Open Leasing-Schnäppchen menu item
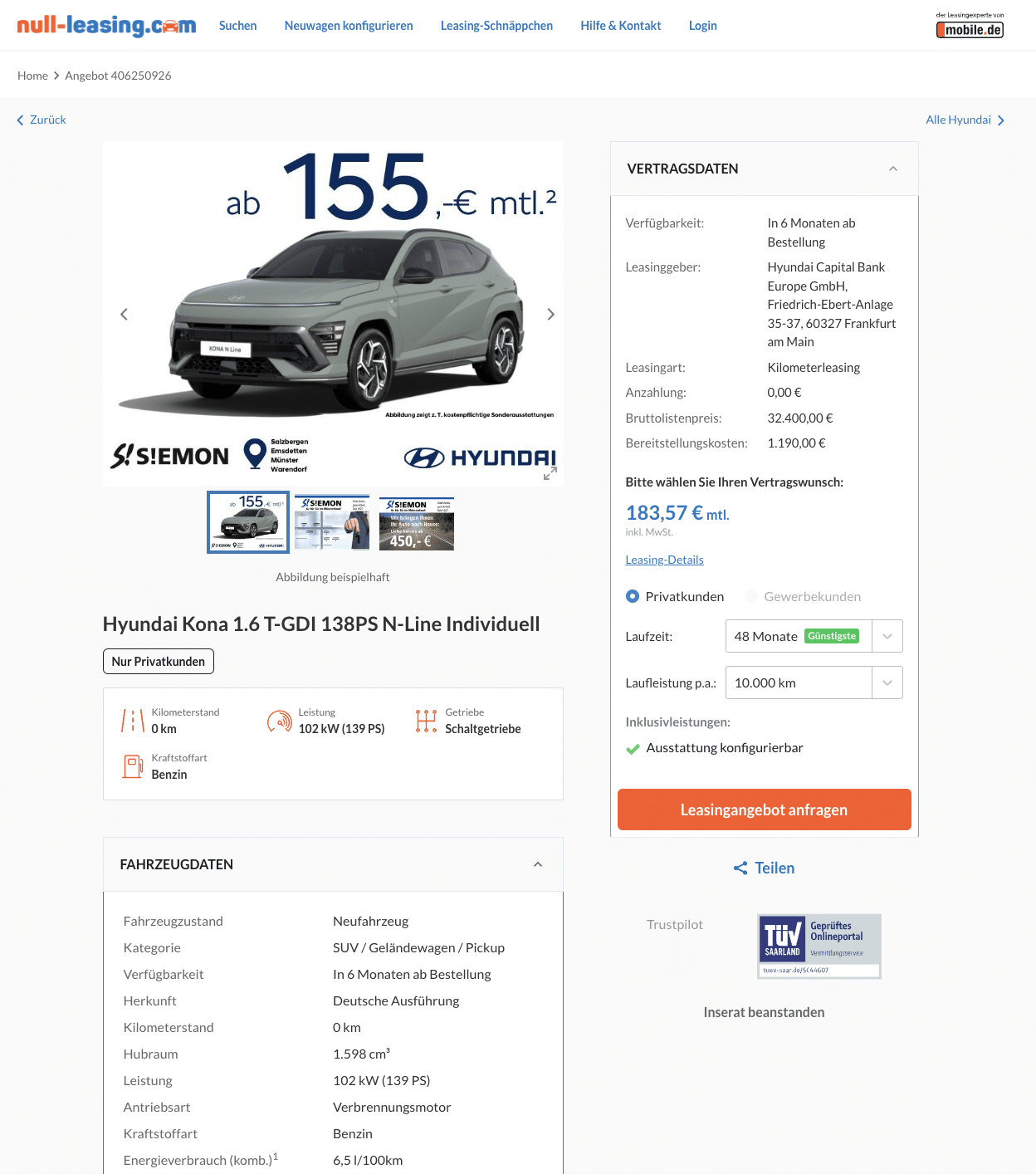This screenshot has width=1036, height=1174. [x=496, y=26]
